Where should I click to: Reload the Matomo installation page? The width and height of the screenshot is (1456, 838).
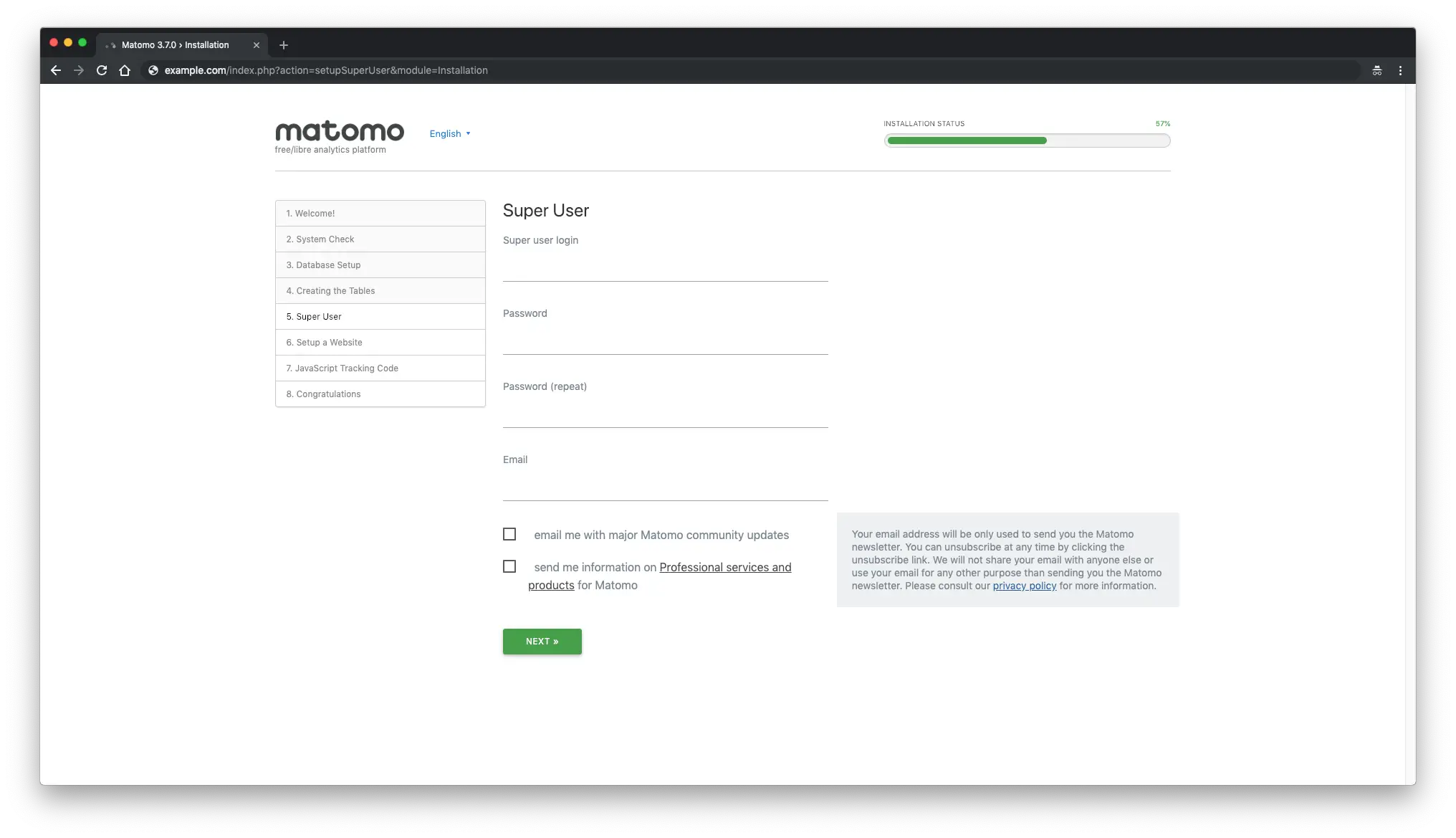pos(102,70)
